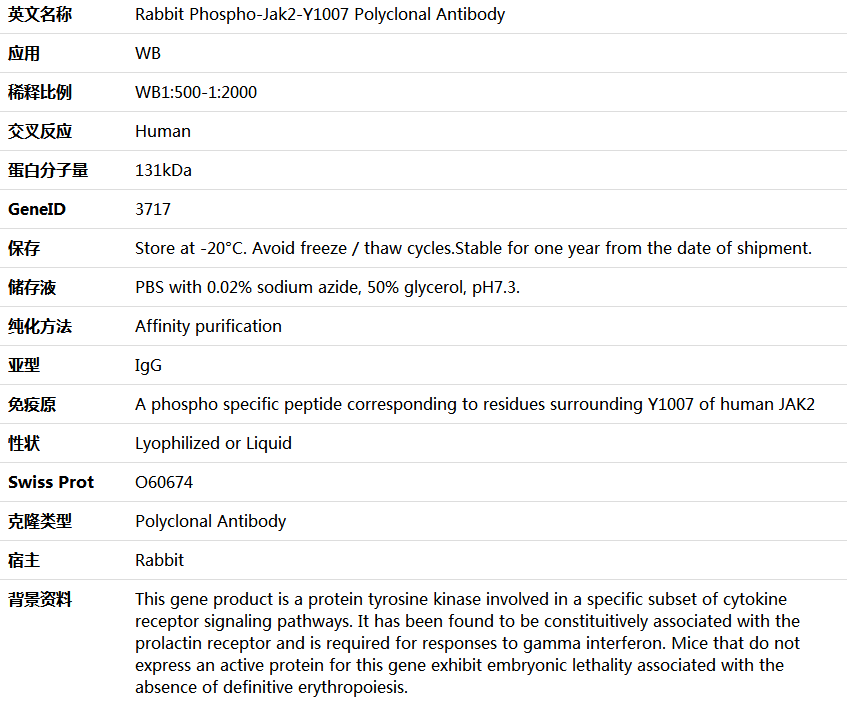This screenshot has width=853, height=705.
Task: Click the 背景资料 row label
Action: (x=40, y=599)
